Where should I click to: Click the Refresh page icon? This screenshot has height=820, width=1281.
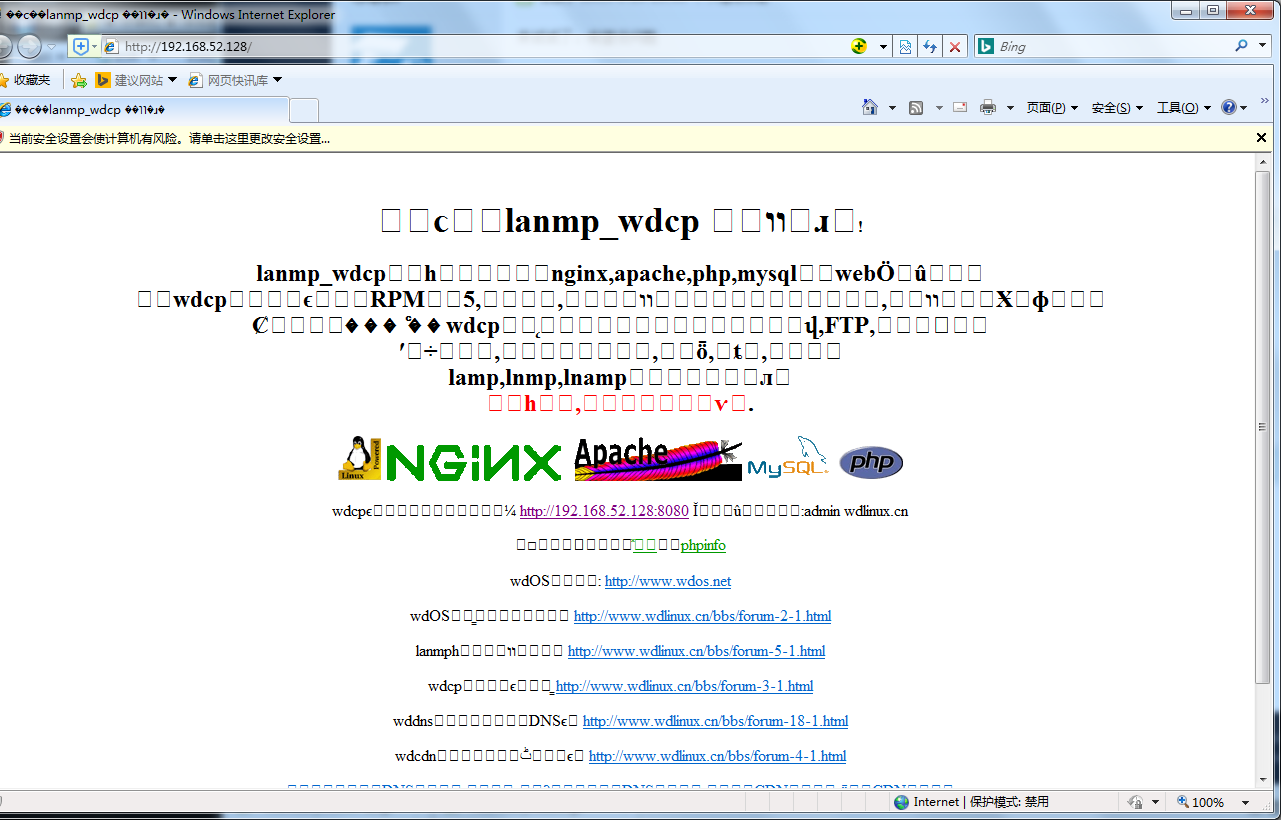[930, 46]
